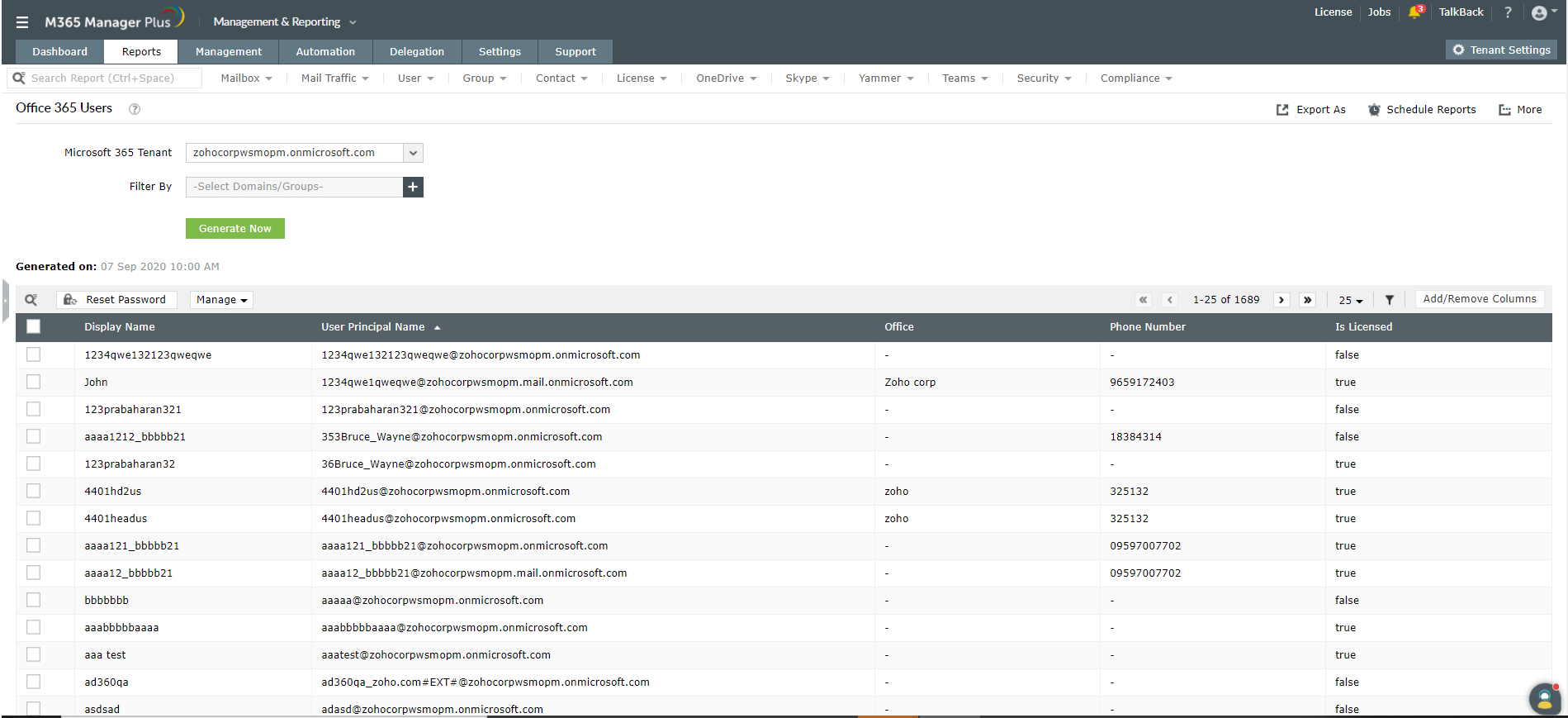
Task: Click the Schedule Reports clock icon
Action: [x=1374, y=110]
